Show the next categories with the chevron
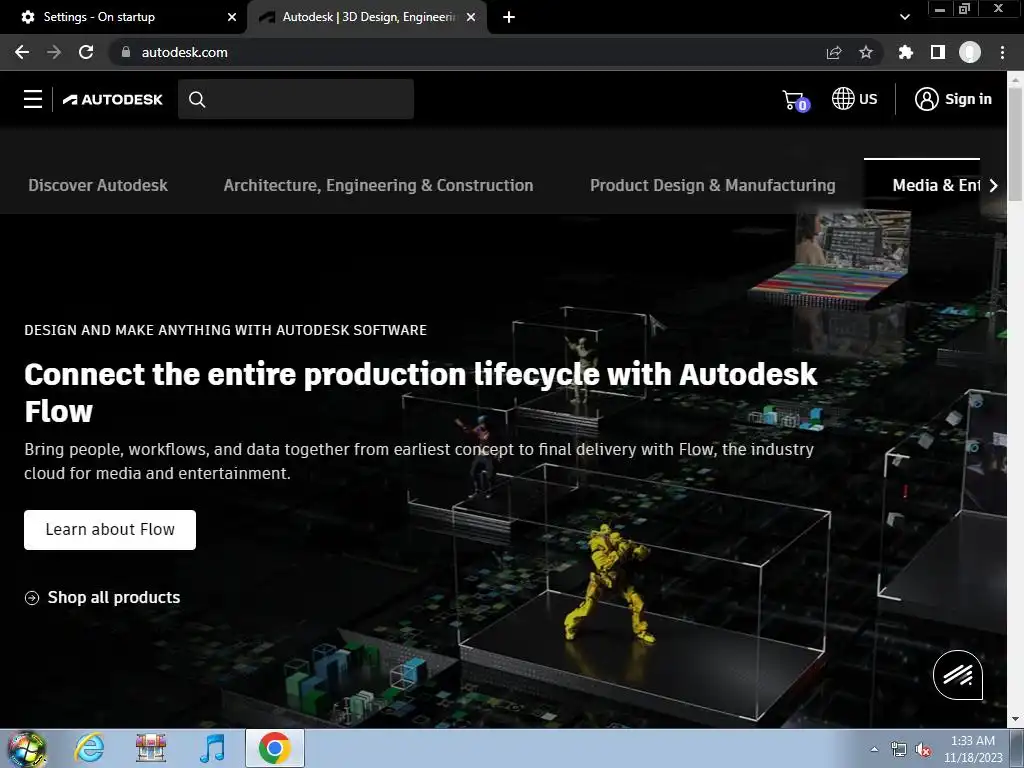The image size is (1024, 768). click(x=993, y=185)
